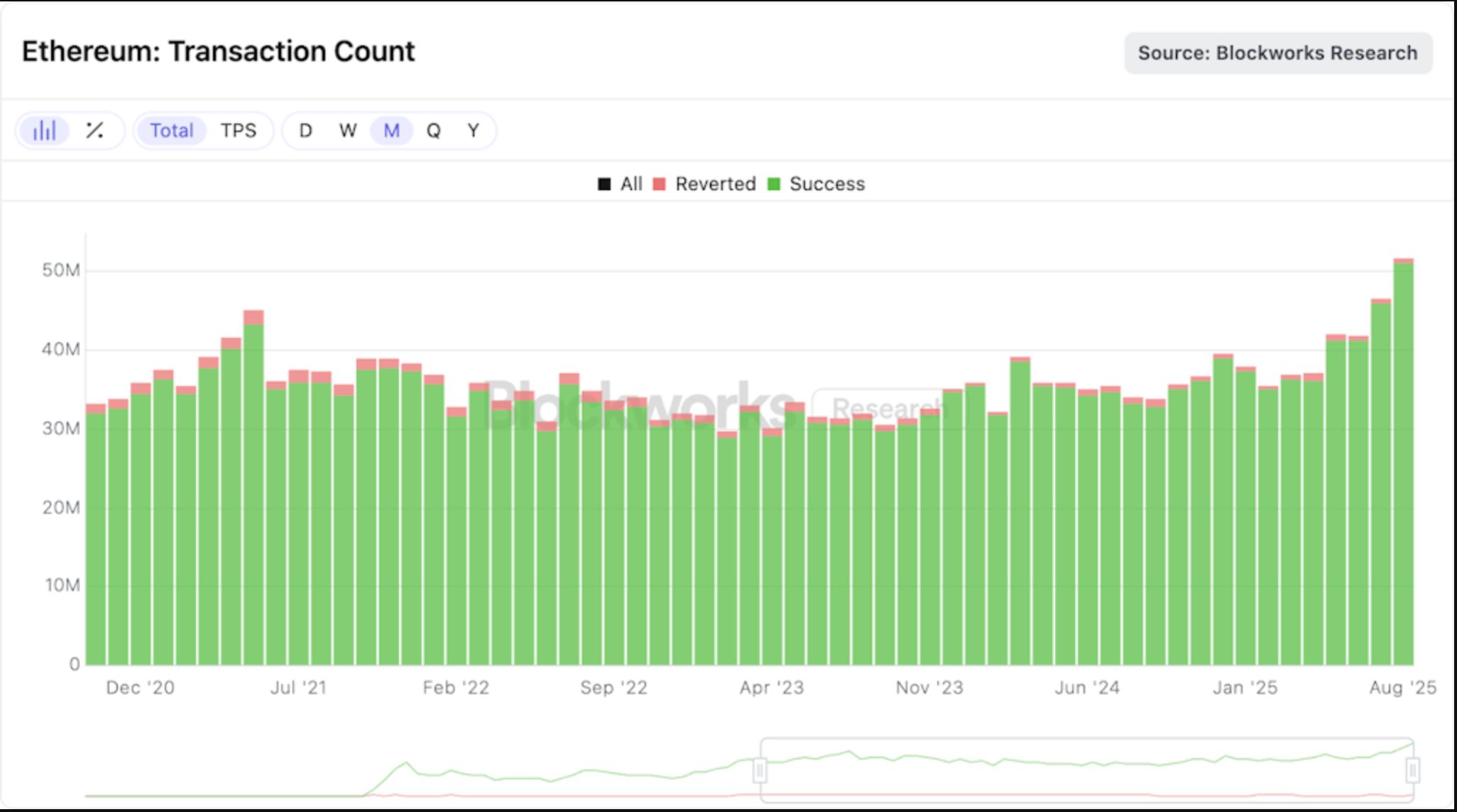Toggle the Success legend series

[x=826, y=185]
